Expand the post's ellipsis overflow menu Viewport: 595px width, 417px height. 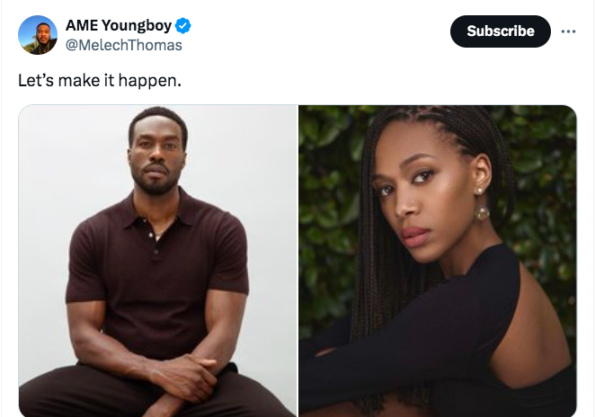568,31
